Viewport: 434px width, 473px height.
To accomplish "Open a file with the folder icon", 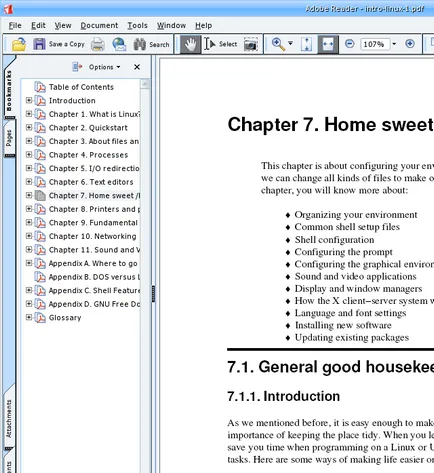I will click(19, 44).
